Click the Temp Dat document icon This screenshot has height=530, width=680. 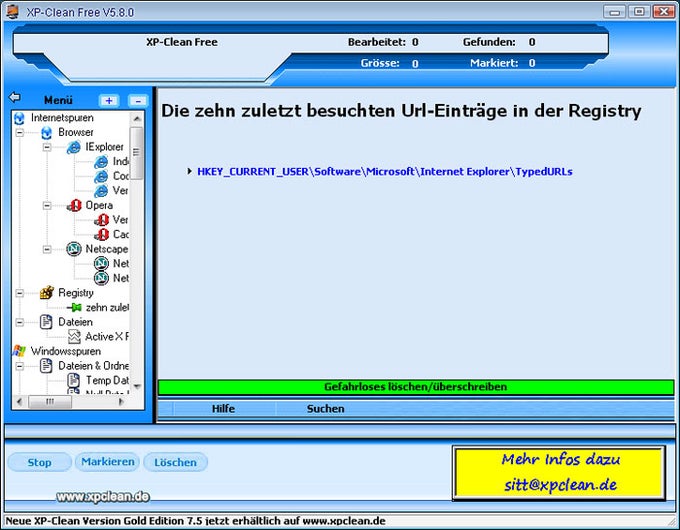click(73, 380)
